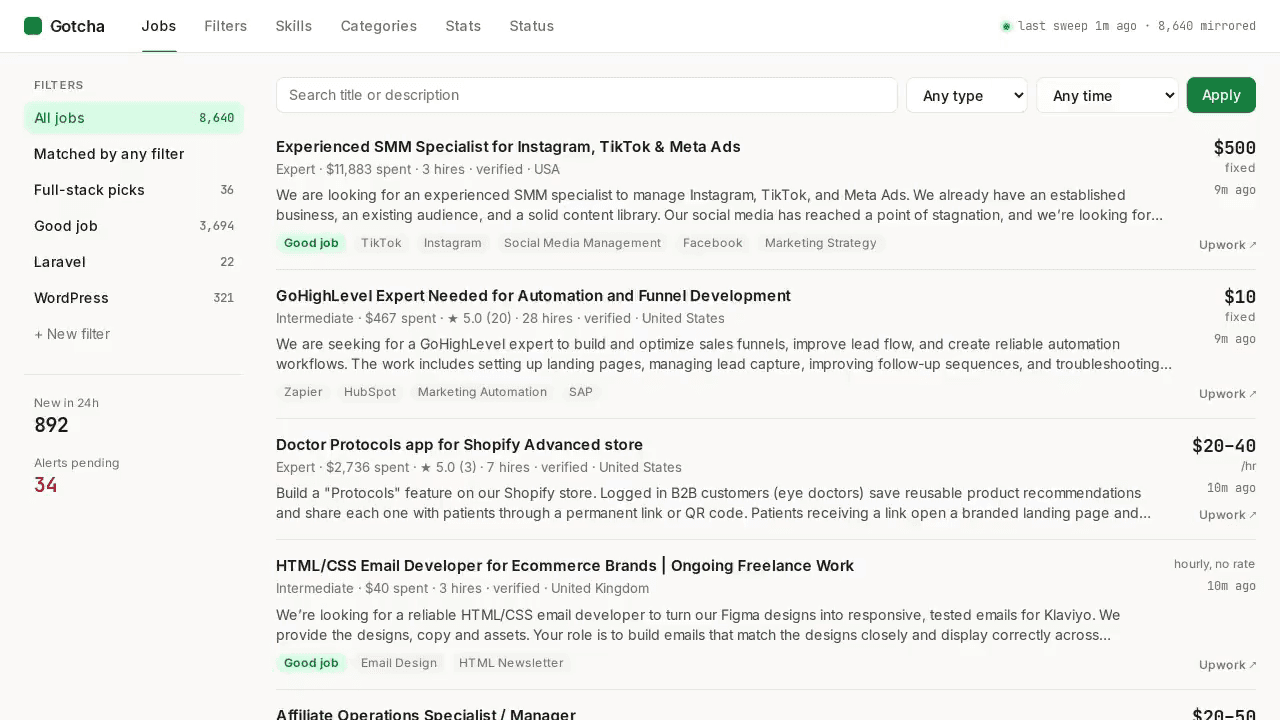Click the Alerts pending count 34

[46, 485]
